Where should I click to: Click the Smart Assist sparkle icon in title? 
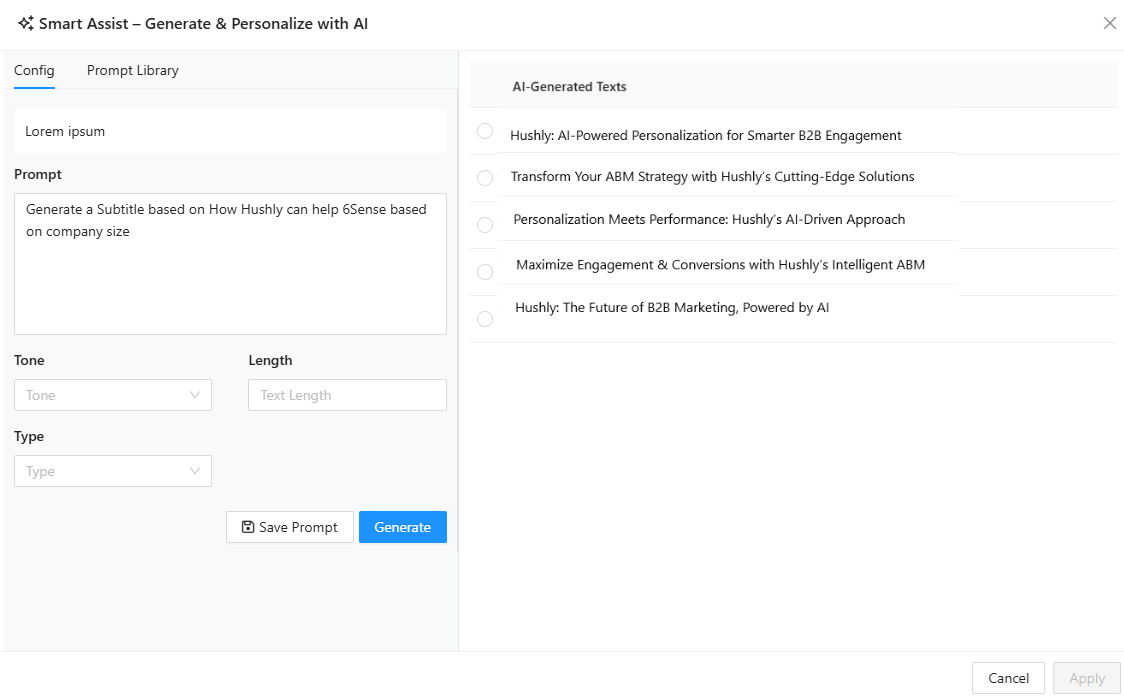coord(26,23)
